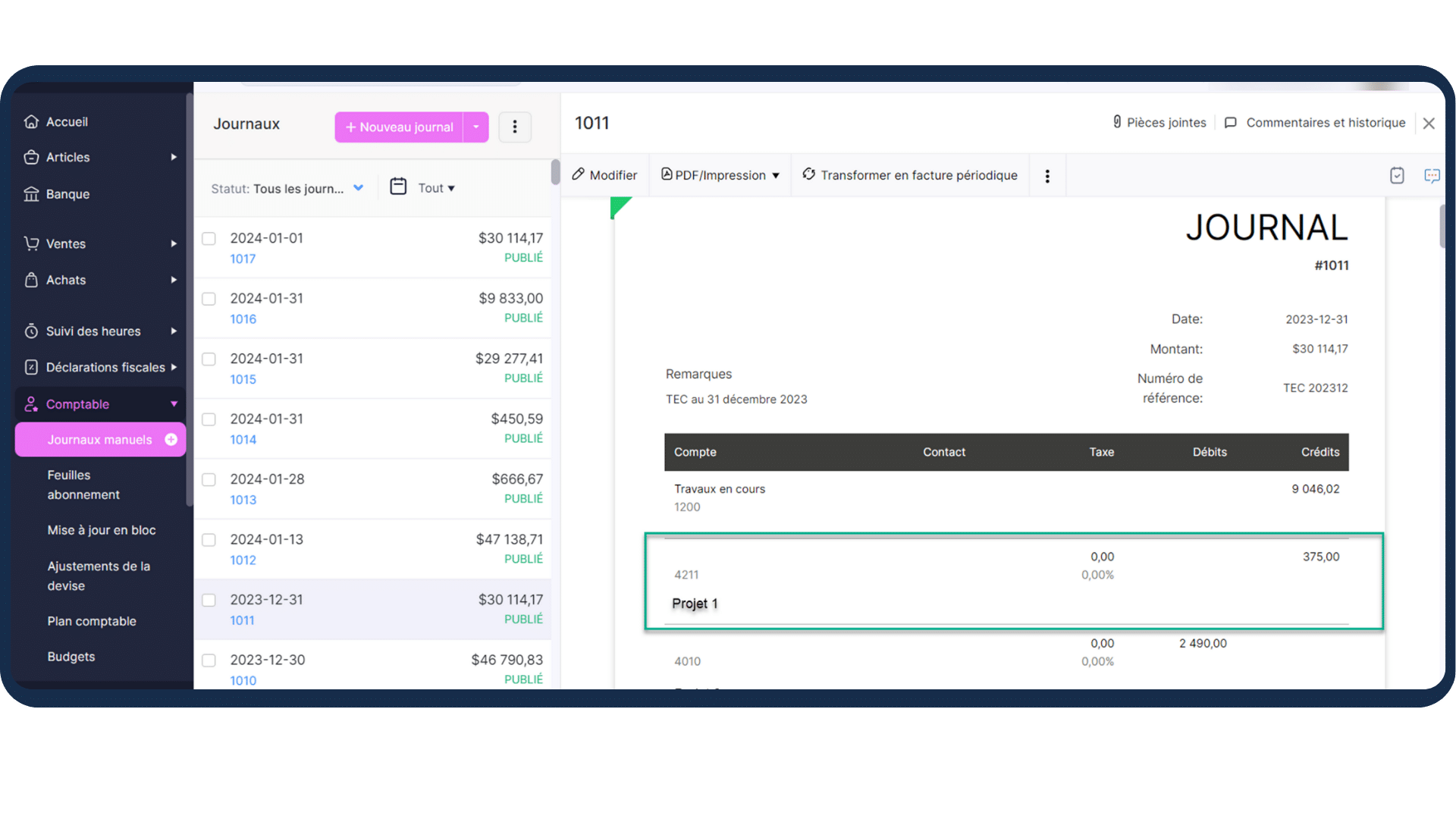Click the Modifier button
The height and width of the screenshot is (819, 1456).
pos(604,175)
